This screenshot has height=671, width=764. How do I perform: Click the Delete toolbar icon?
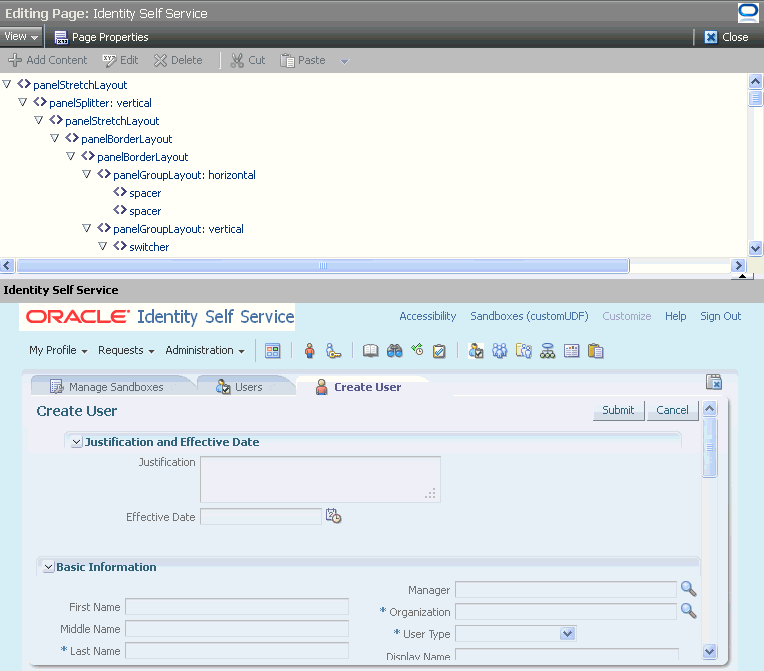click(160, 60)
